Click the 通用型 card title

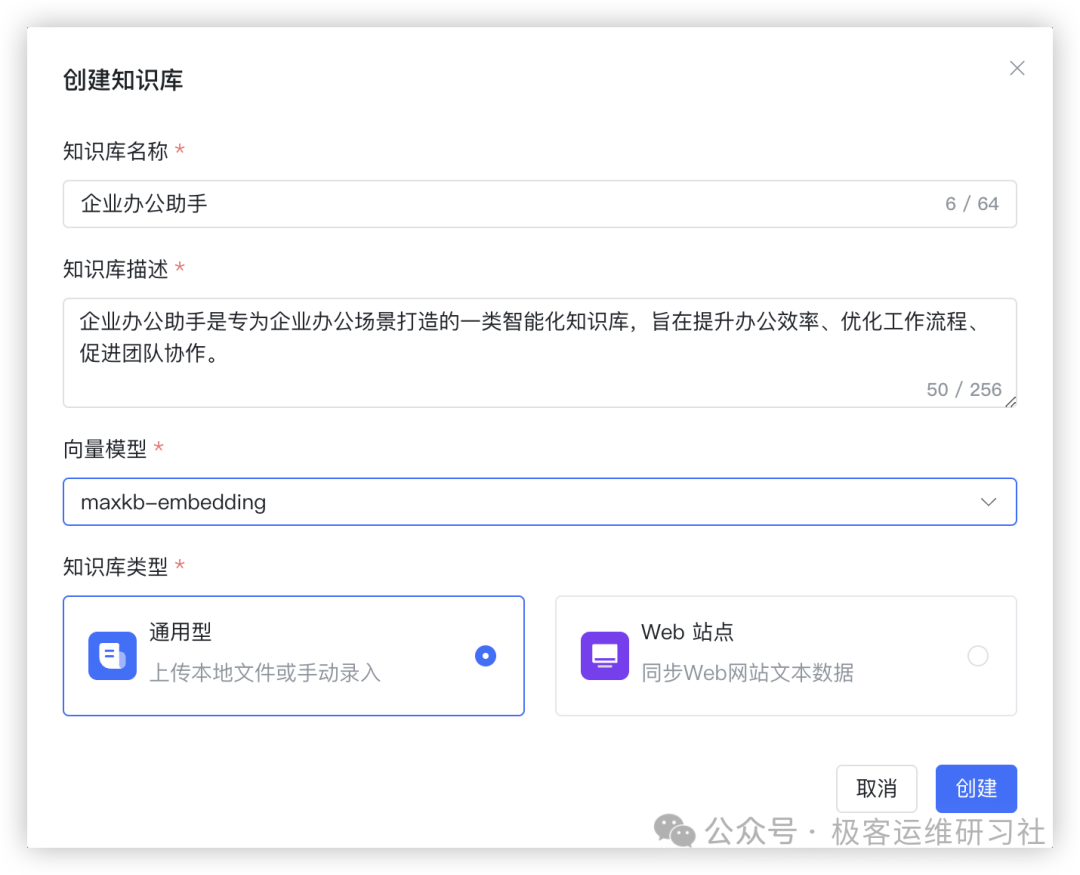click(x=180, y=632)
